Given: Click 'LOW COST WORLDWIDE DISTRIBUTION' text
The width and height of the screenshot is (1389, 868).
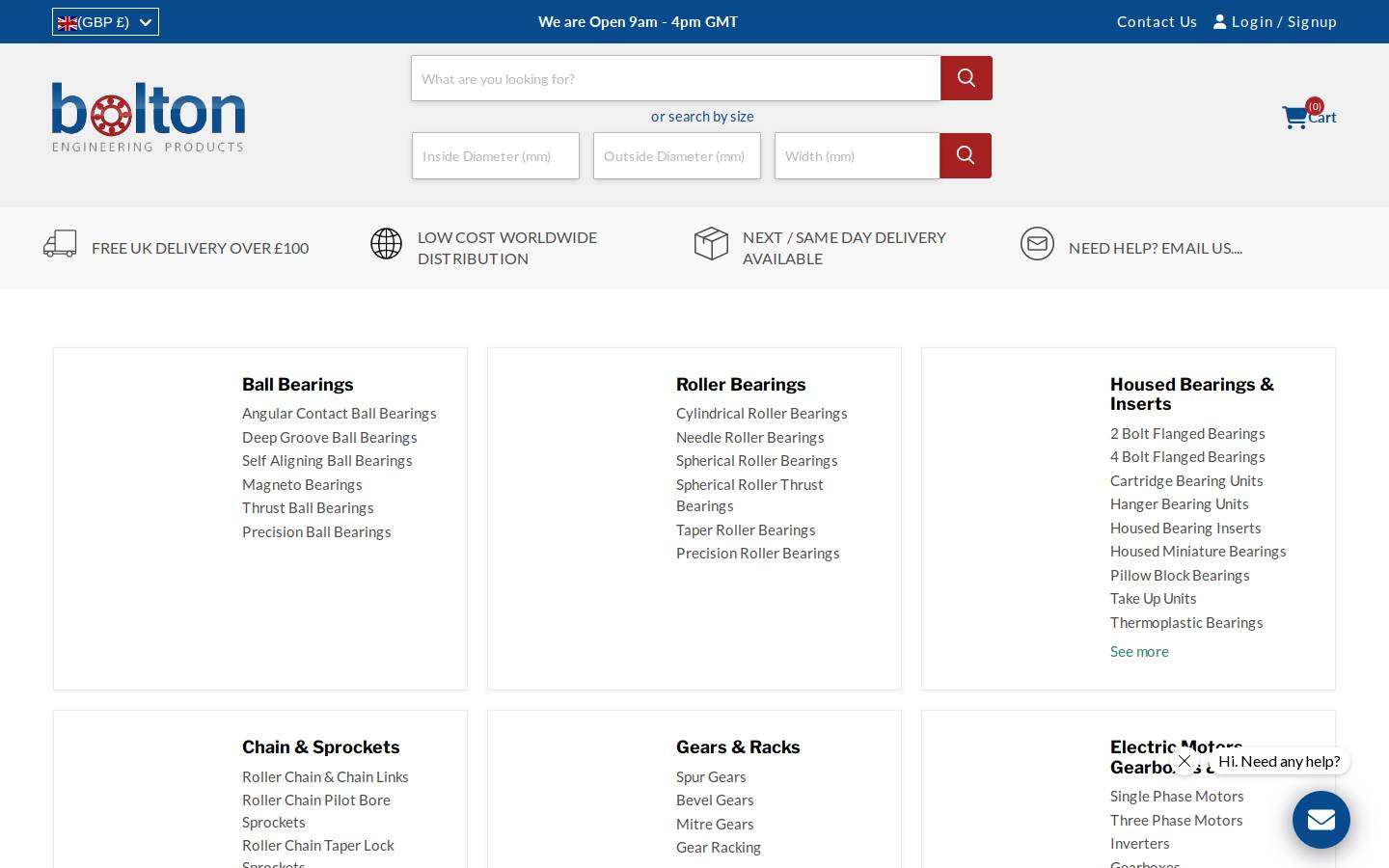Looking at the screenshot, I should 507,248.
